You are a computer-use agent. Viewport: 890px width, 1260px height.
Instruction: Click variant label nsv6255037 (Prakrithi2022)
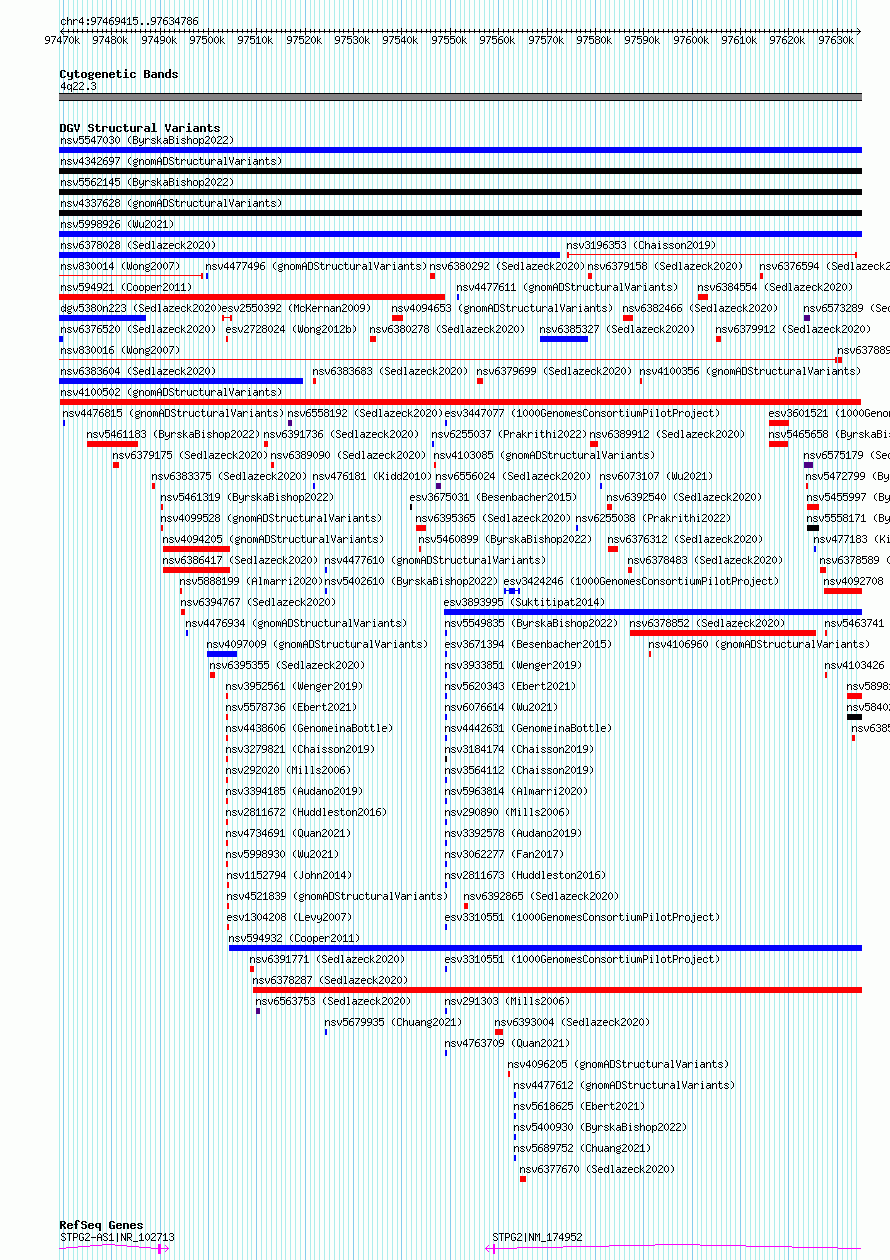coord(509,434)
